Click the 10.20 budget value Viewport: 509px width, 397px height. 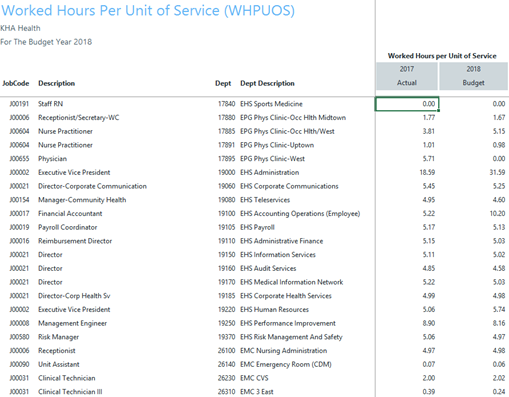[x=497, y=213]
